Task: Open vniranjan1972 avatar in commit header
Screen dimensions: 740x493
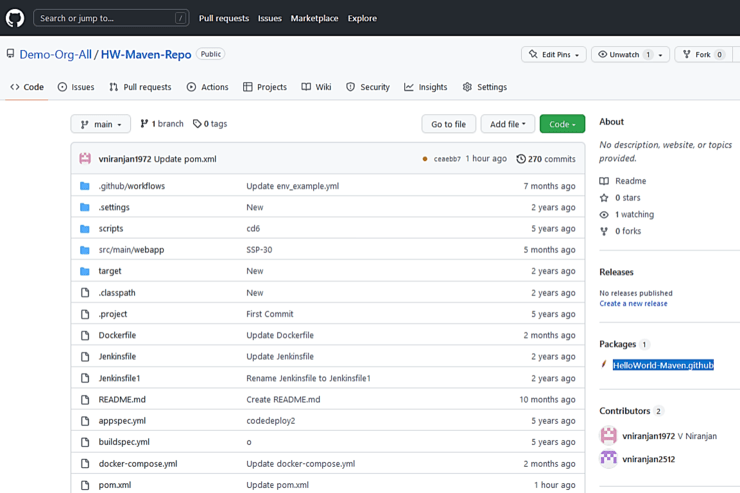Action: pyautogui.click(x=85, y=159)
